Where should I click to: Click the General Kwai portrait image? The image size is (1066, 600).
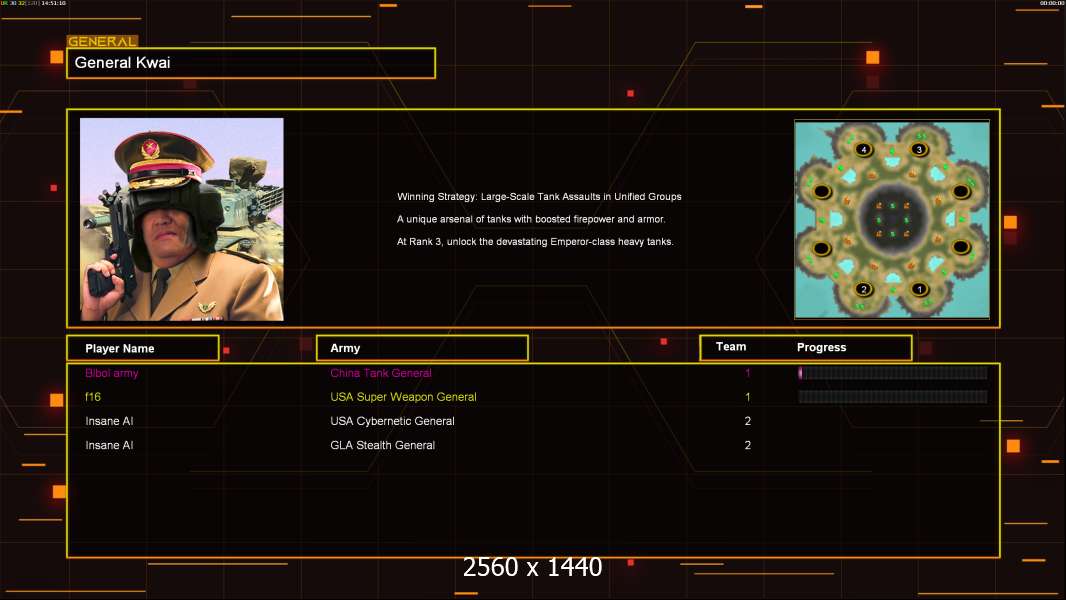182,219
